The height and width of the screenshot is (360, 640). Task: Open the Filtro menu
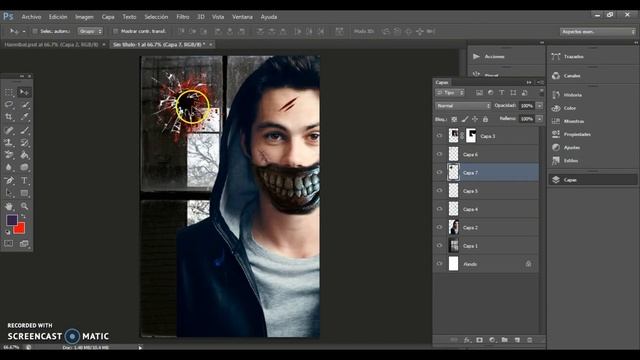[x=183, y=17]
